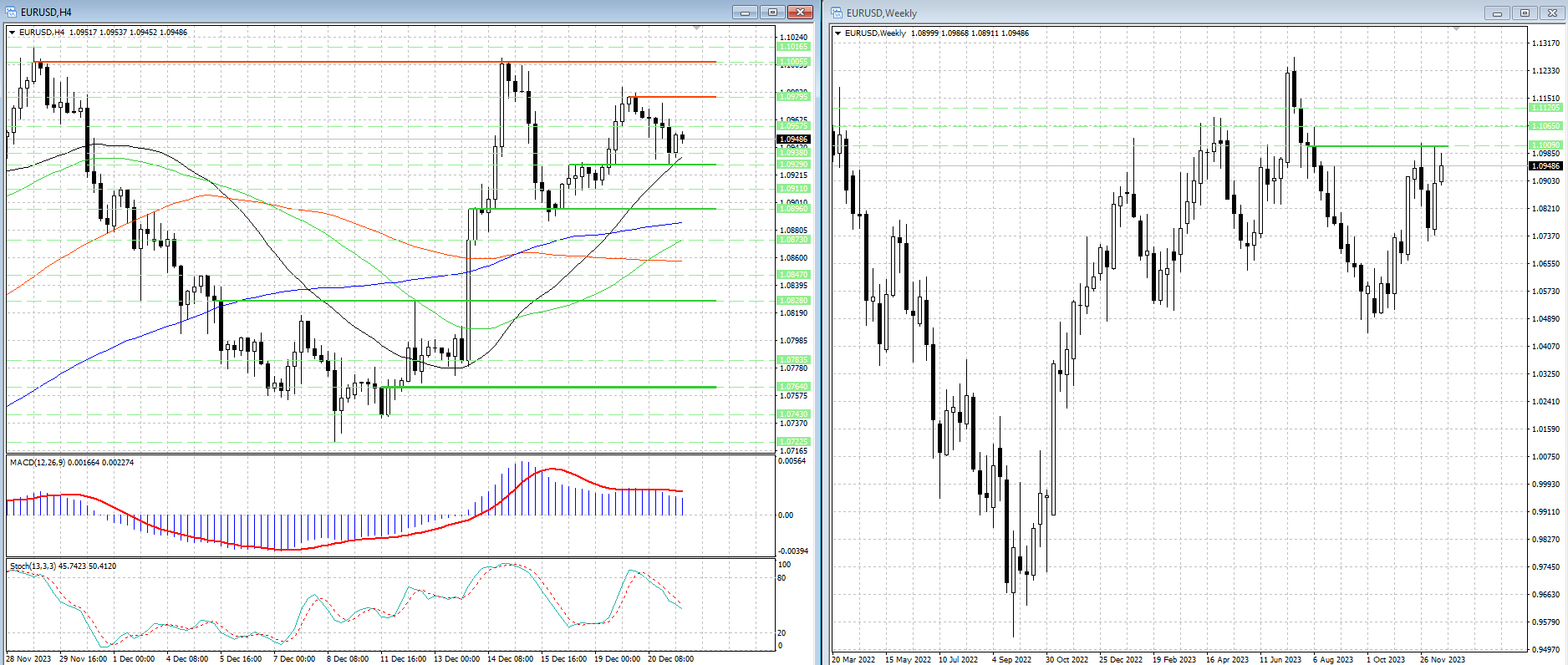The image size is (1568, 665).
Task: Open the triangle dropdown beside EURUSD,H4 label
Action: 13,33
